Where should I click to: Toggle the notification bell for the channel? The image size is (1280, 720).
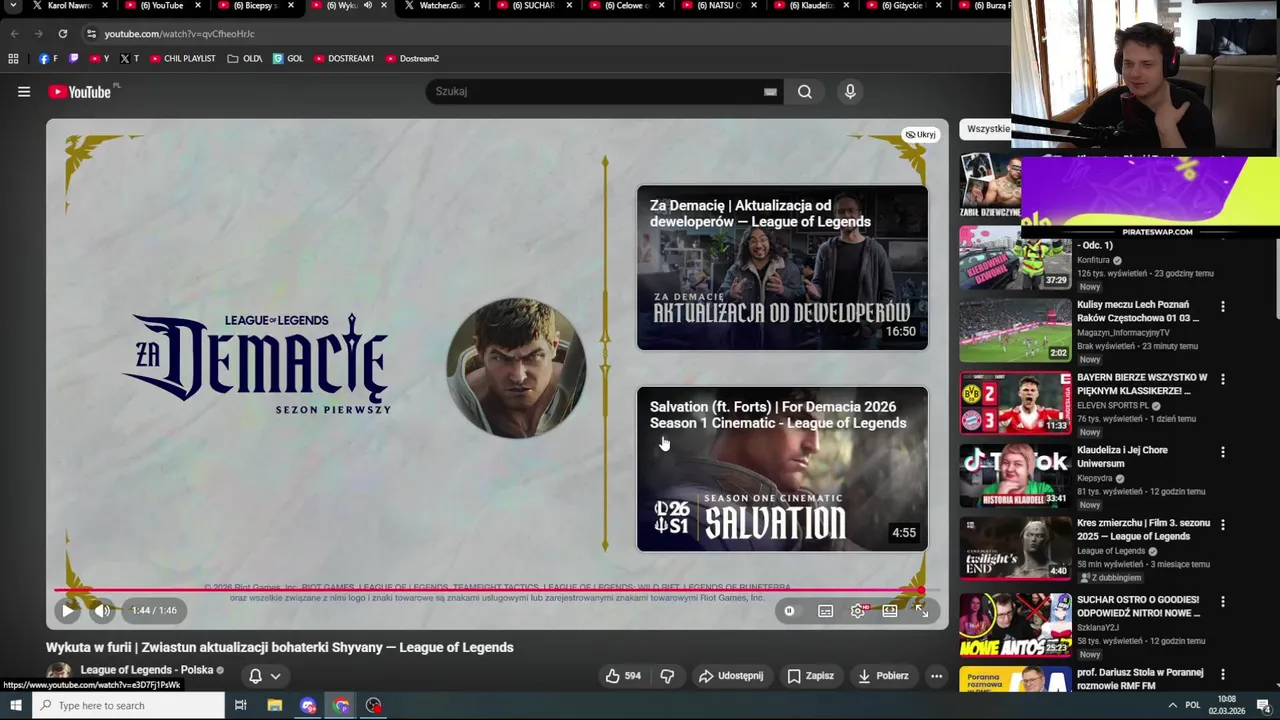(x=255, y=676)
